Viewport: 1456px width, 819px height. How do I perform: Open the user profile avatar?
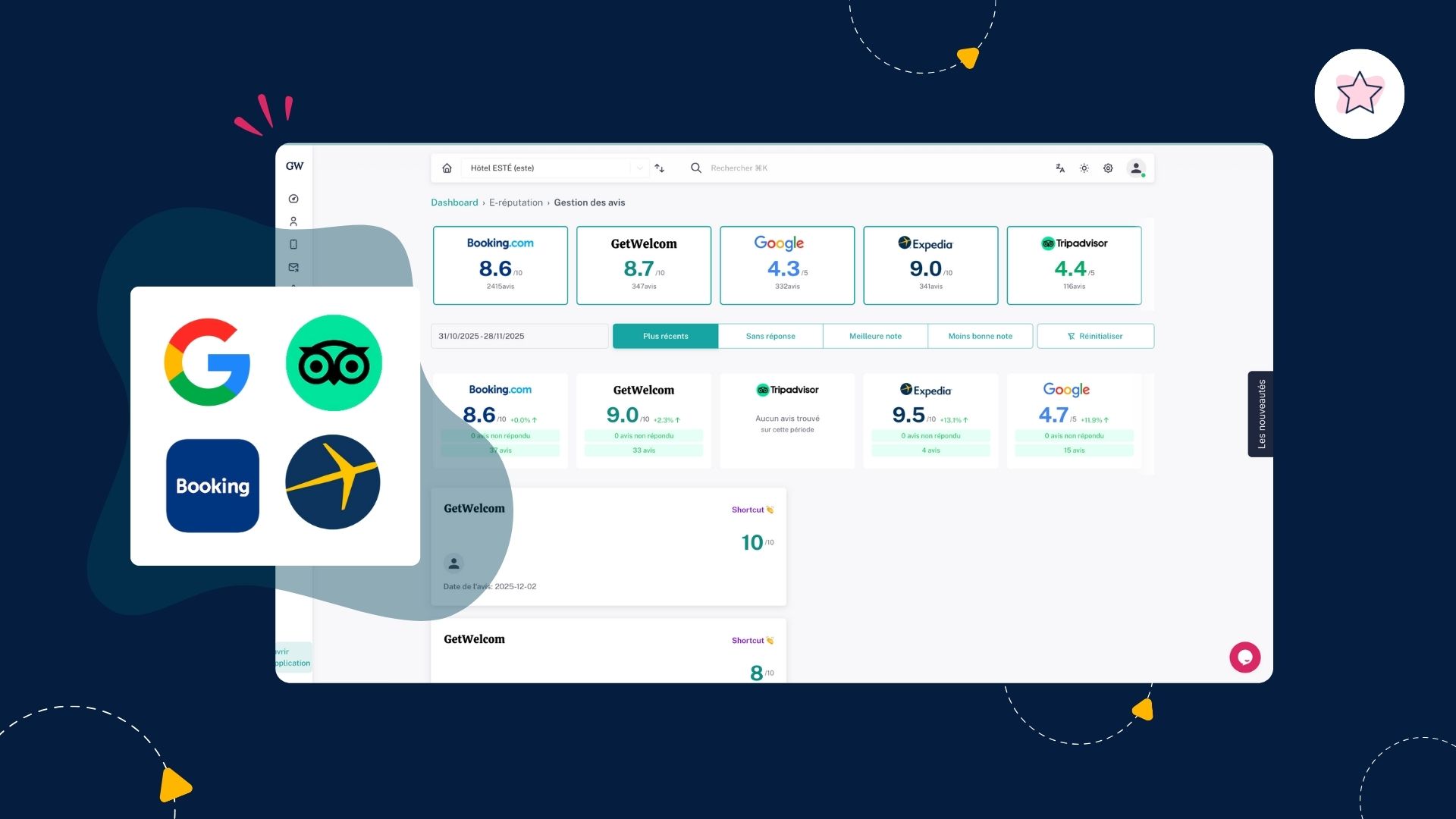1136,168
